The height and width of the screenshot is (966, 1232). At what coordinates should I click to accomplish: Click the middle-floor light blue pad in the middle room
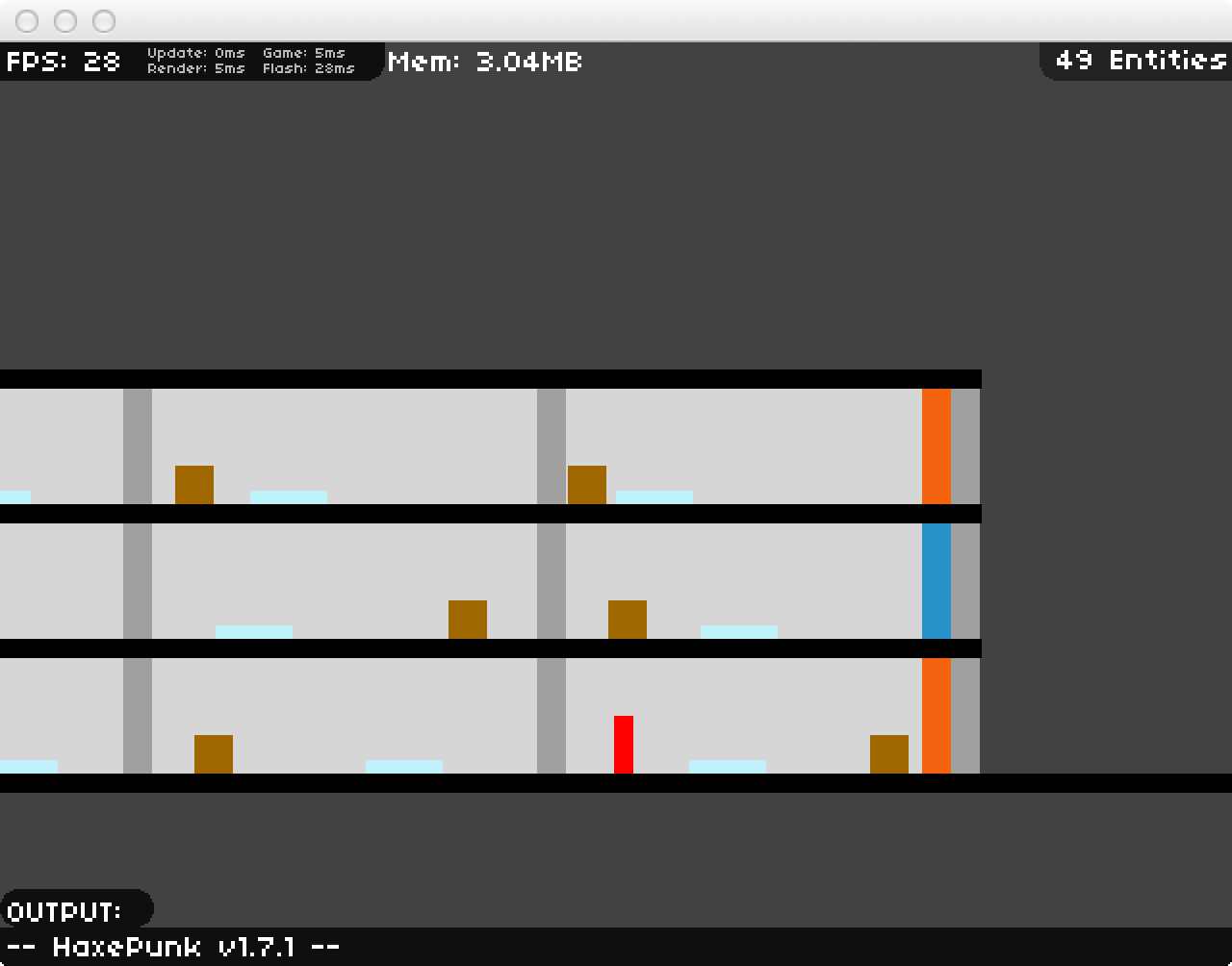254,632
